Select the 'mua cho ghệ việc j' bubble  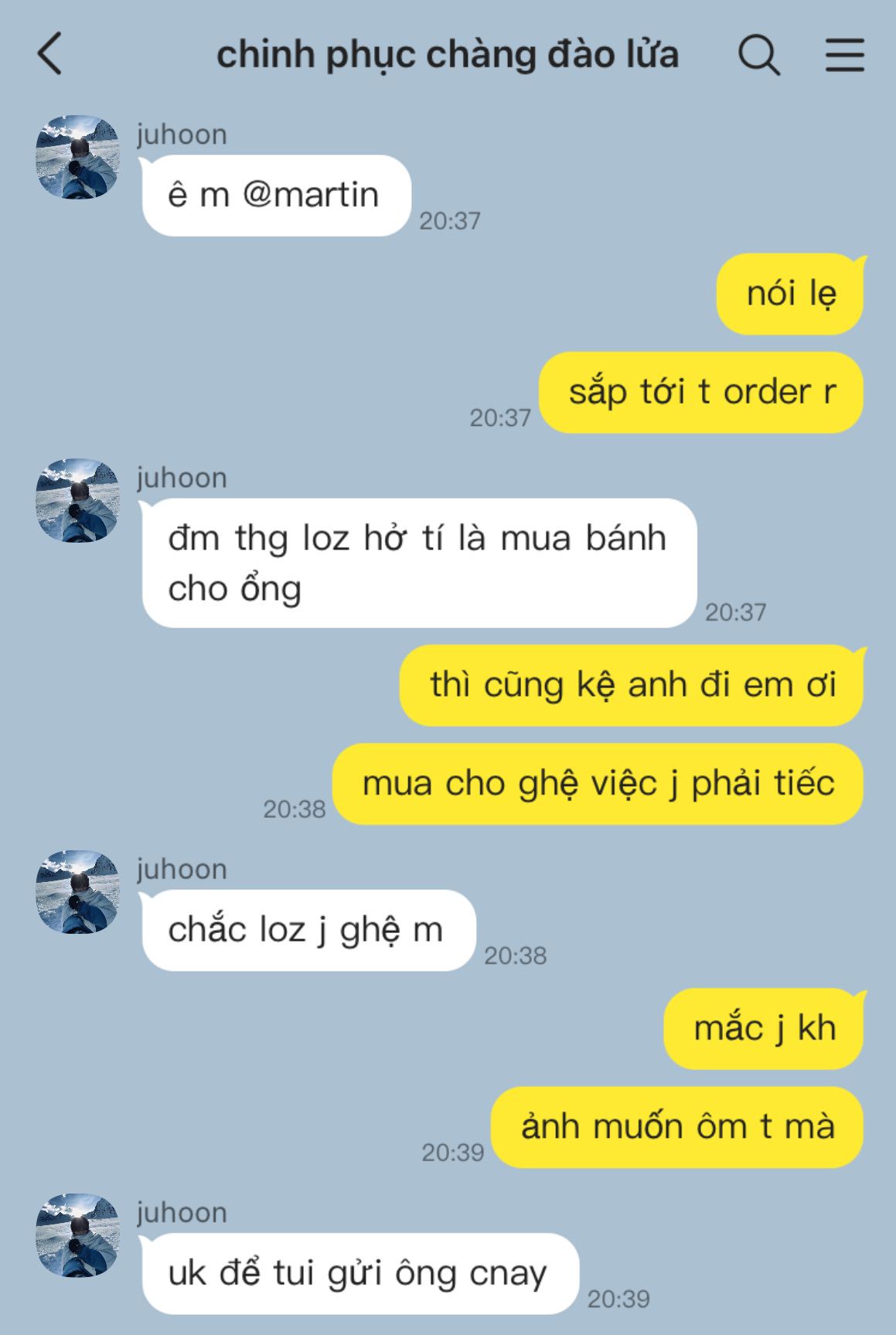598,784
